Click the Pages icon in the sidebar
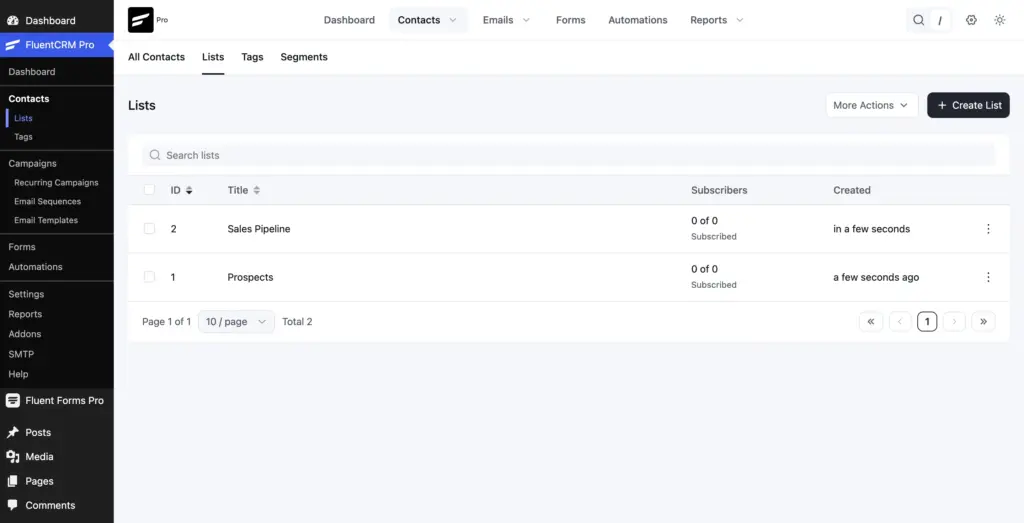 (12, 481)
